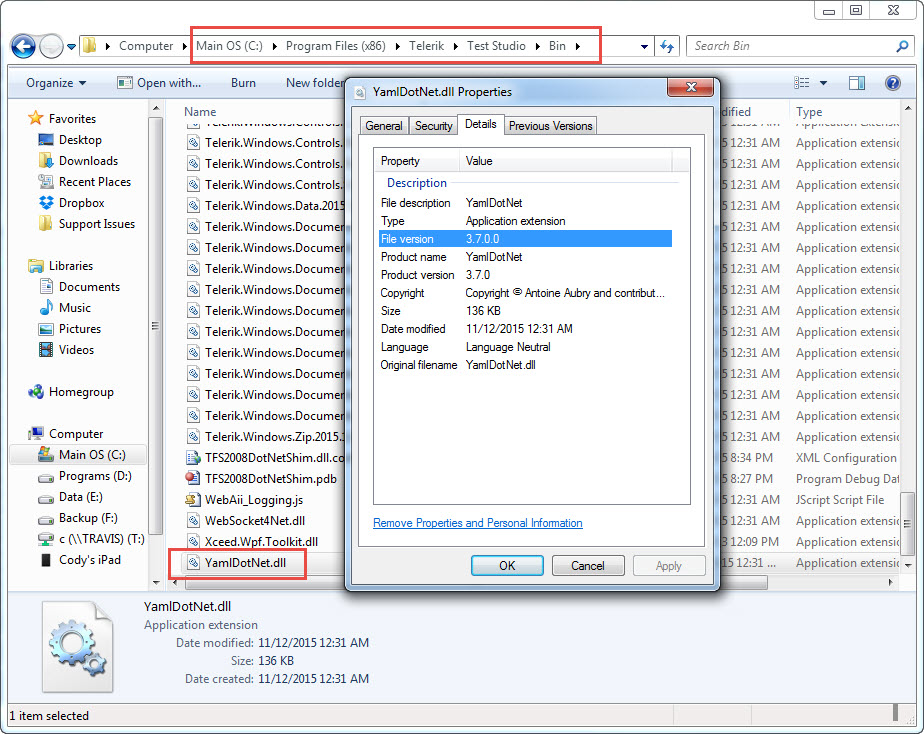Select Cody's iPad device
Screen dimensions: 924x734
click(90, 560)
